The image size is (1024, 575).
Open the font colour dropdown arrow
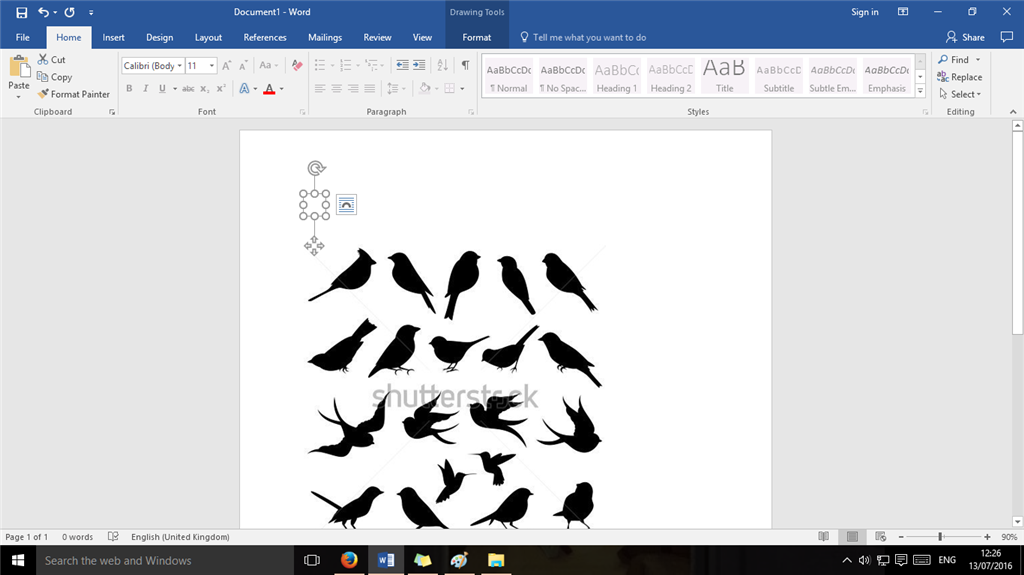click(x=281, y=89)
